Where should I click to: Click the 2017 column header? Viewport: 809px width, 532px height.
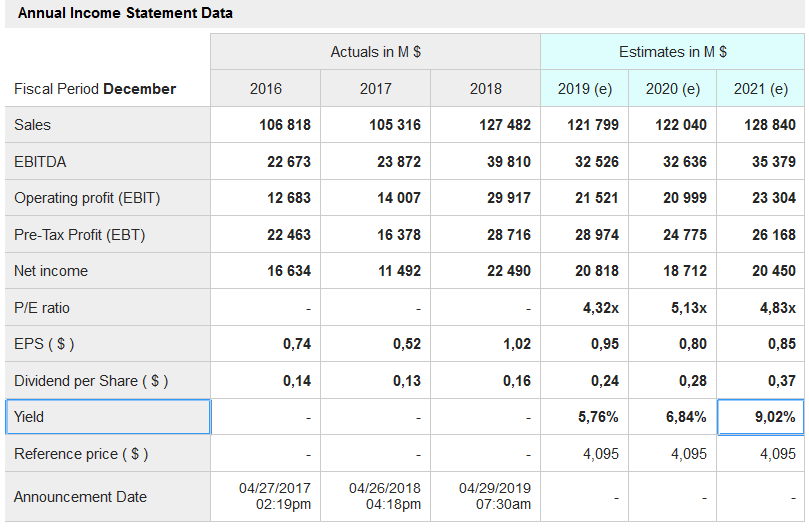376,89
